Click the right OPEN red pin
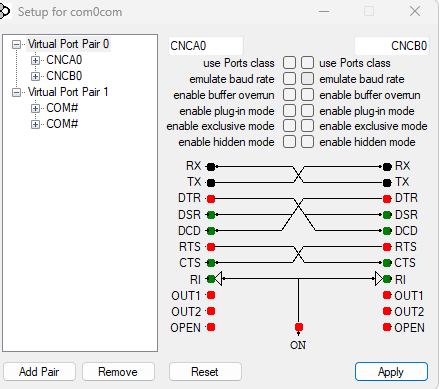 [387, 327]
